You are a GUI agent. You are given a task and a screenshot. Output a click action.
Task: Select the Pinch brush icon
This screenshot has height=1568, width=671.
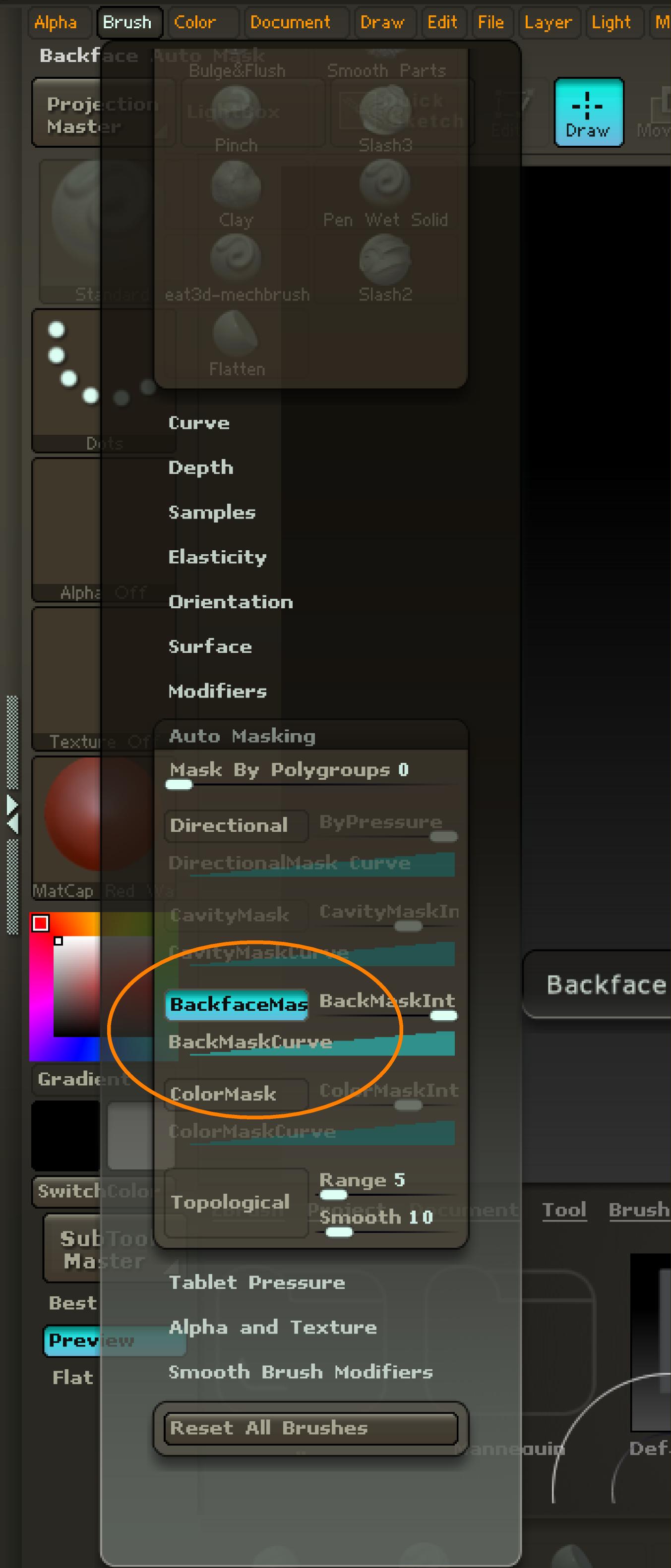pos(236,108)
